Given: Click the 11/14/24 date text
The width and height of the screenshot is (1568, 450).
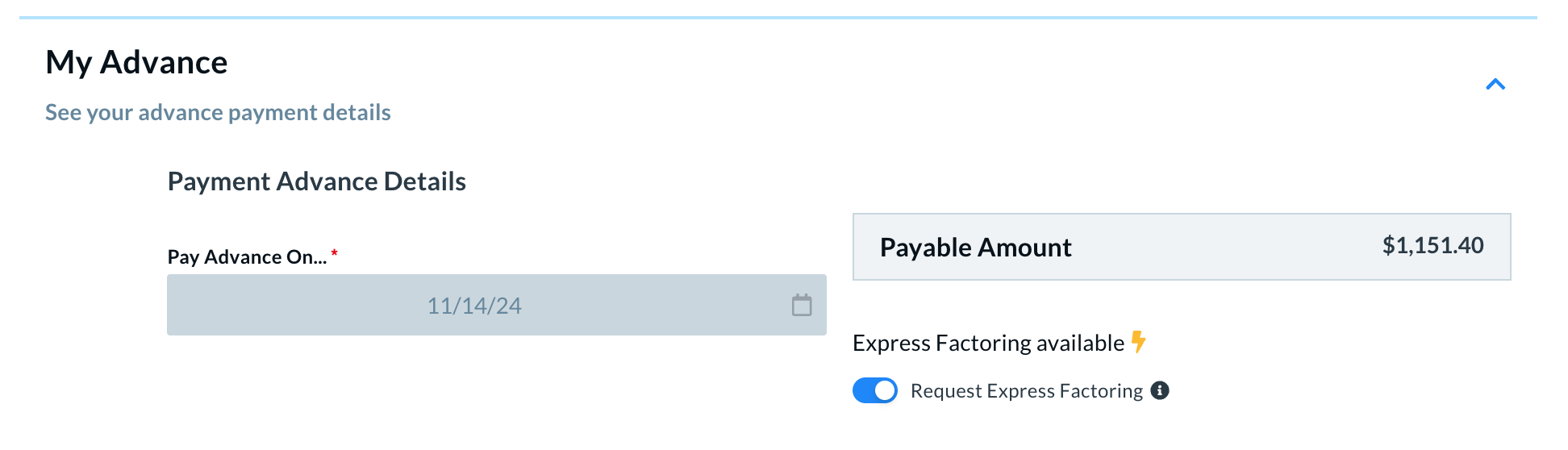Looking at the screenshot, I should [x=474, y=306].
